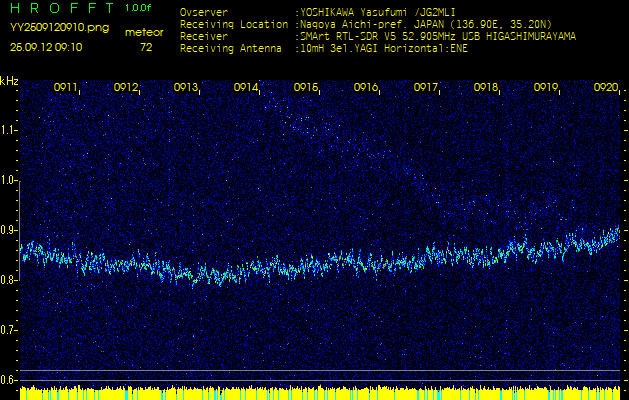Click the 0.7 kHz axis label
Viewport: 629px width, 400px height.
click(10, 330)
